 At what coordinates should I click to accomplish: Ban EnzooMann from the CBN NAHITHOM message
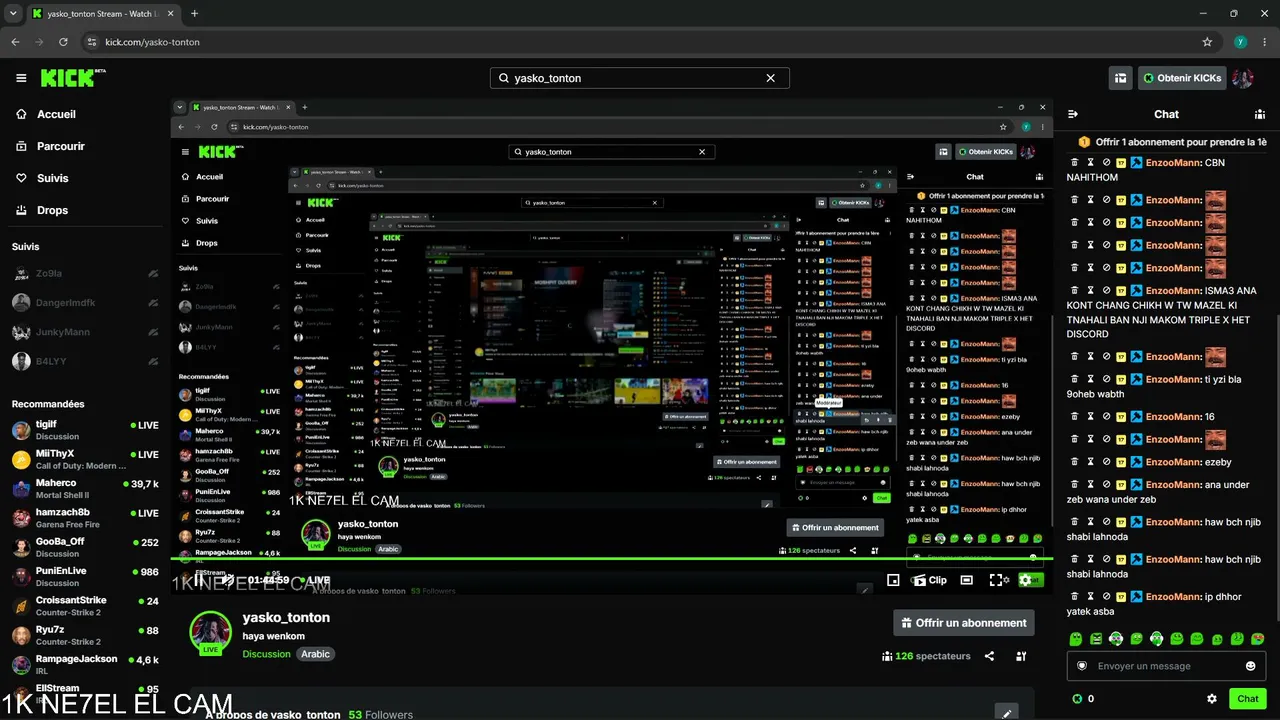tap(1106, 162)
